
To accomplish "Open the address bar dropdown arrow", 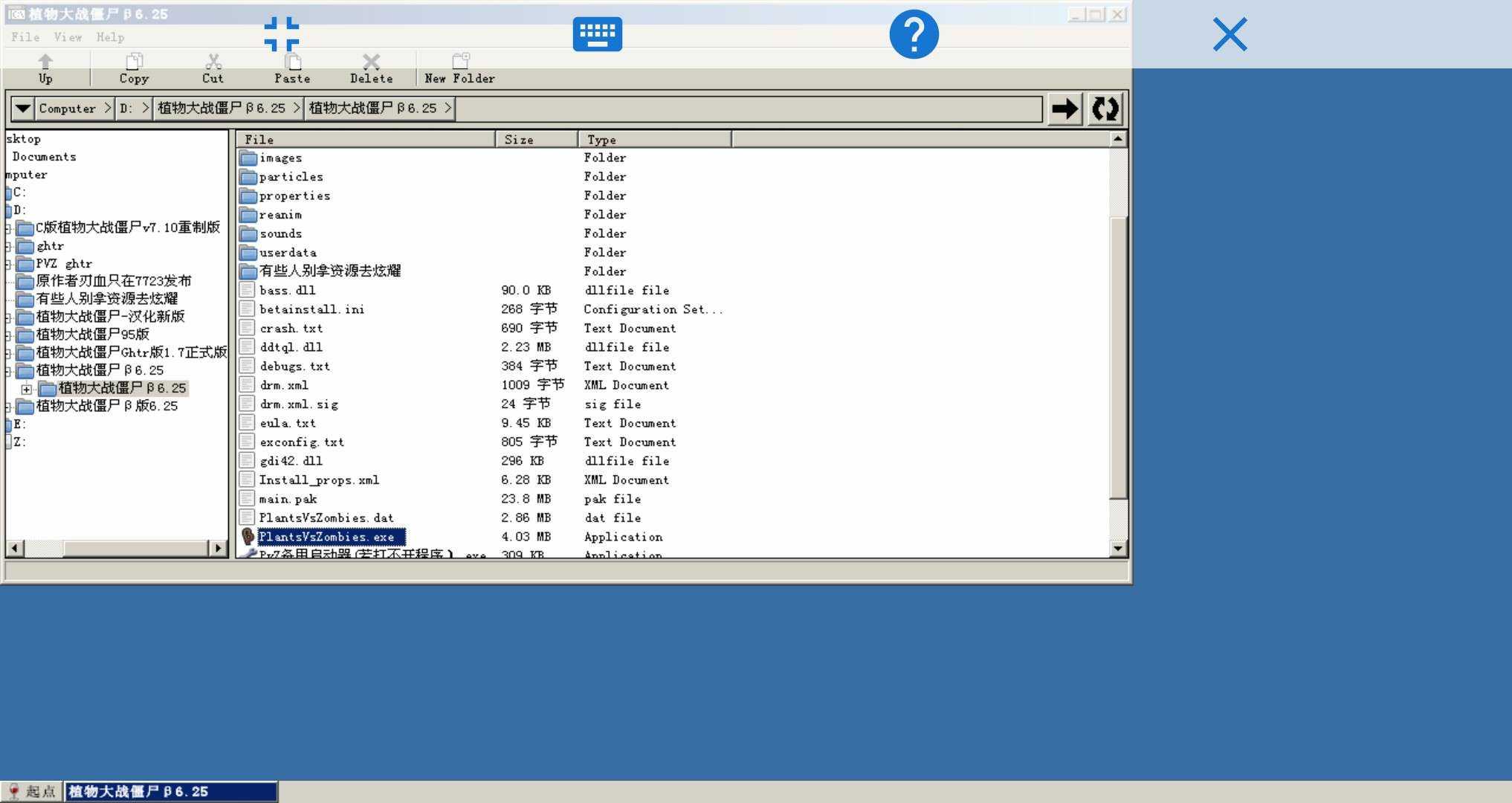I will pos(23,109).
